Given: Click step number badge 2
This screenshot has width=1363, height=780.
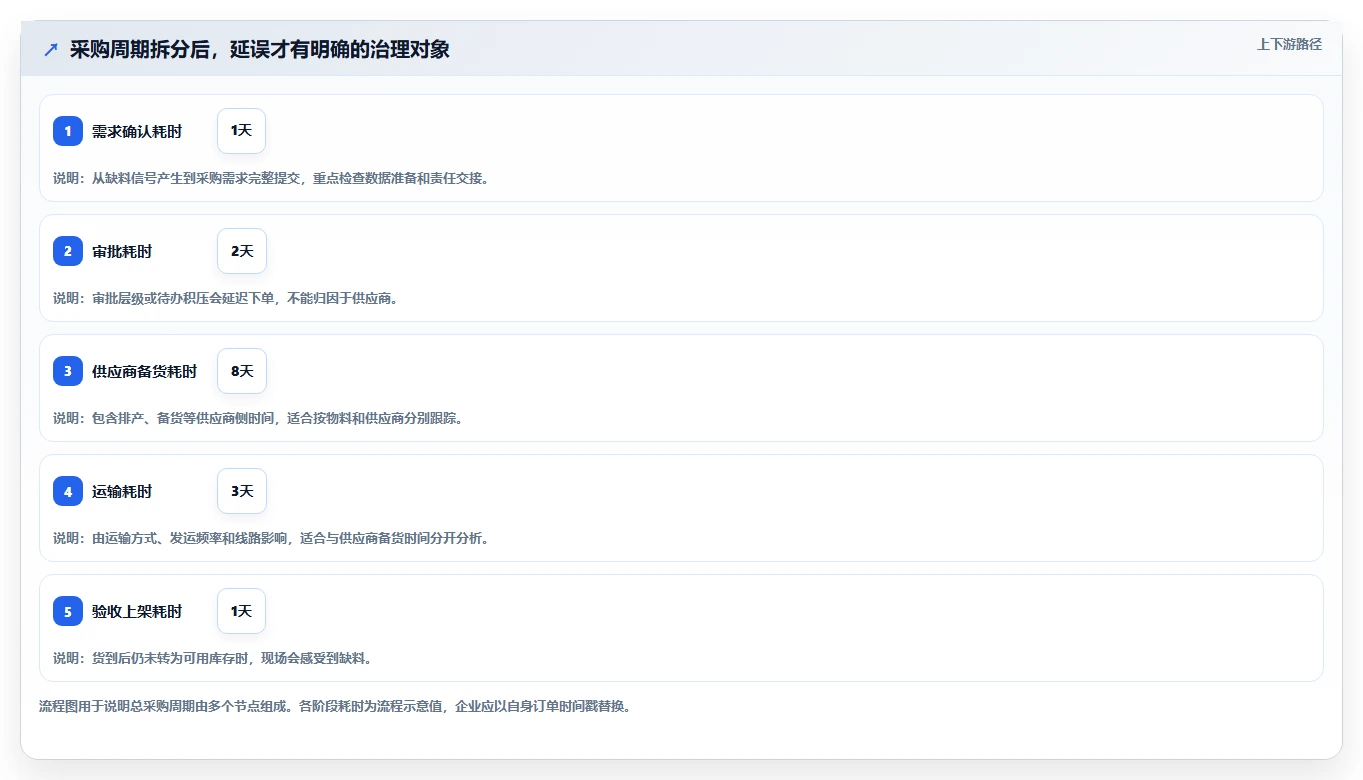Looking at the screenshot, I should coord(68,251).
